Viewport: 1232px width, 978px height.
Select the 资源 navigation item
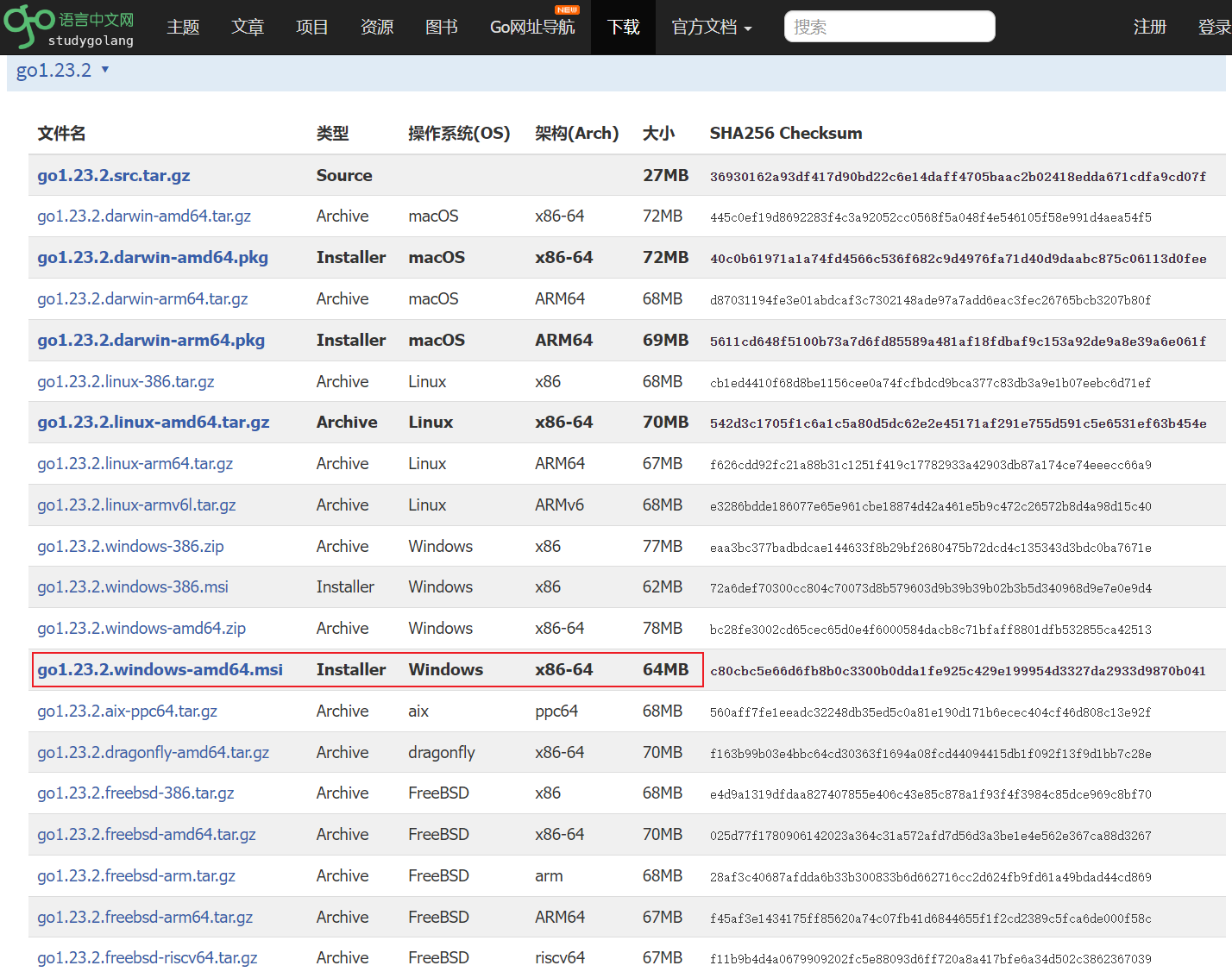[377, 28]
